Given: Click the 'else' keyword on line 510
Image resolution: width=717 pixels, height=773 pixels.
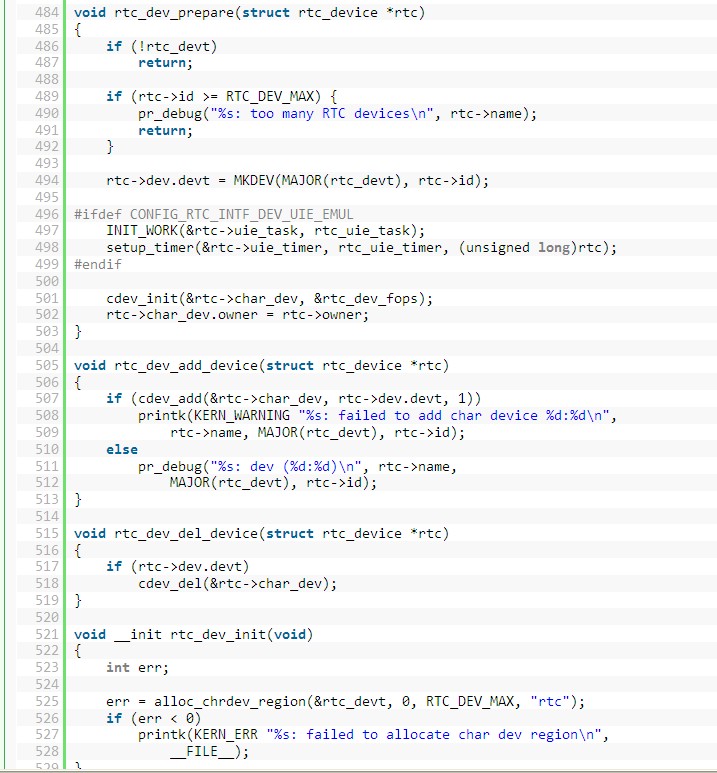Looking at the screenshot, I should [x=122, y=450].
